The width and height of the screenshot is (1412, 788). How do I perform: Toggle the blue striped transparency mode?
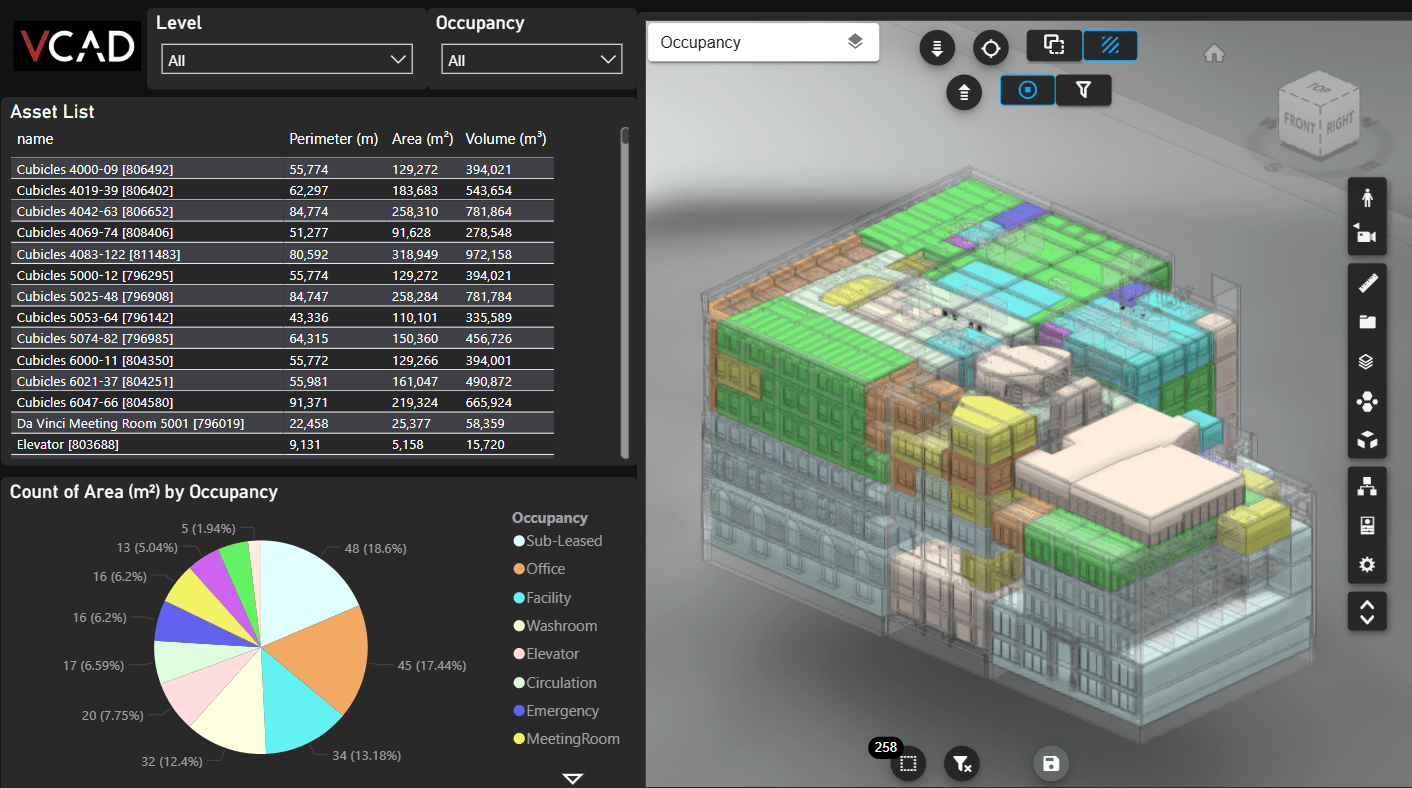click(x=1109, y=45)
